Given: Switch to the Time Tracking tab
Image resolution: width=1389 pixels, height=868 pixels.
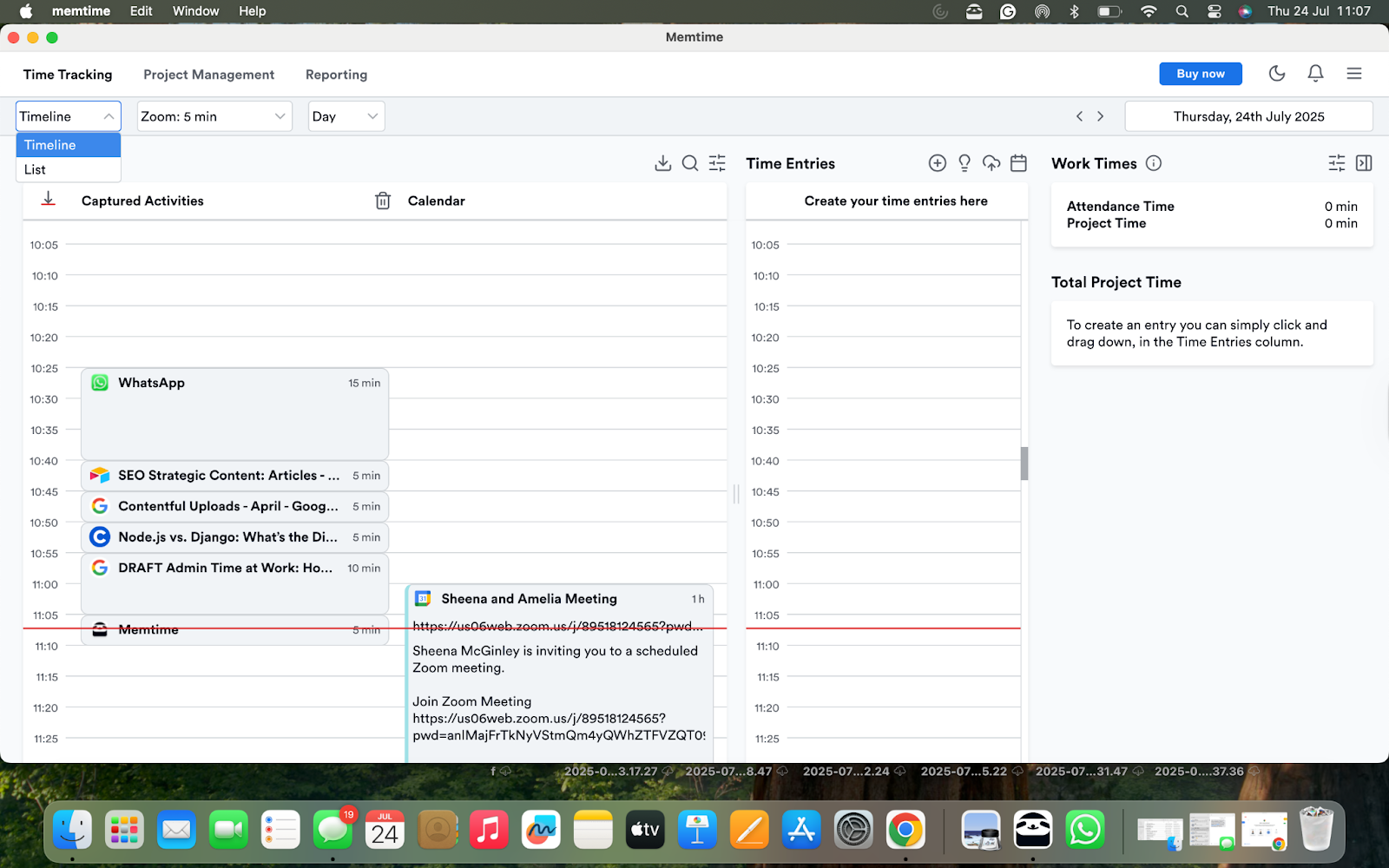Looking at the screenshot, I should [x=68, y=75].
